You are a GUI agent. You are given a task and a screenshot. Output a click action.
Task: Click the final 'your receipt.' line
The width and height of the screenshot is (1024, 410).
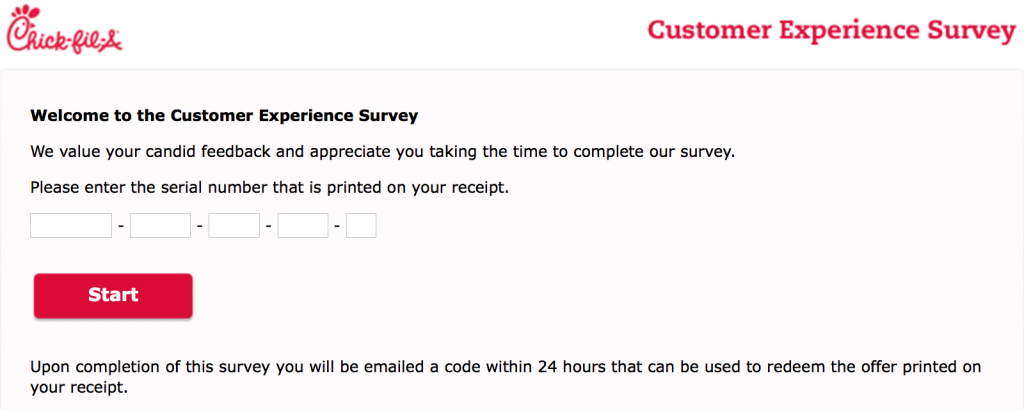tap(79, 388)
